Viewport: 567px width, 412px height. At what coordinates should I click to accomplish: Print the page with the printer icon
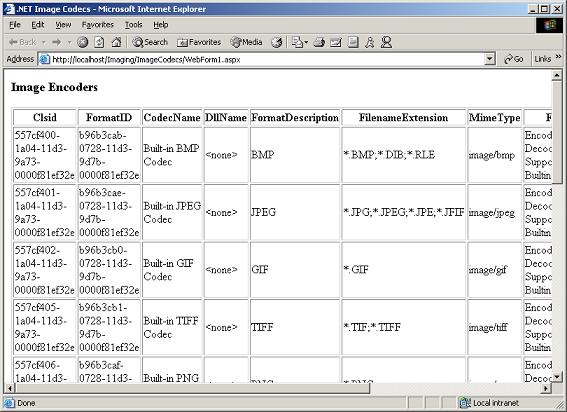319,43
